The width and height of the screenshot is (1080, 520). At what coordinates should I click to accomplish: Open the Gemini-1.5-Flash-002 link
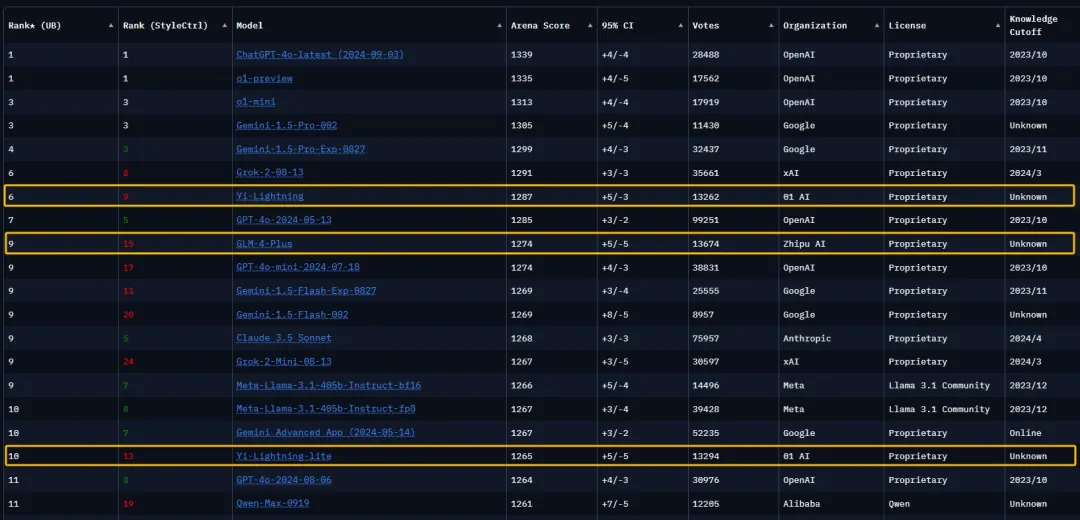coord(292,315)
